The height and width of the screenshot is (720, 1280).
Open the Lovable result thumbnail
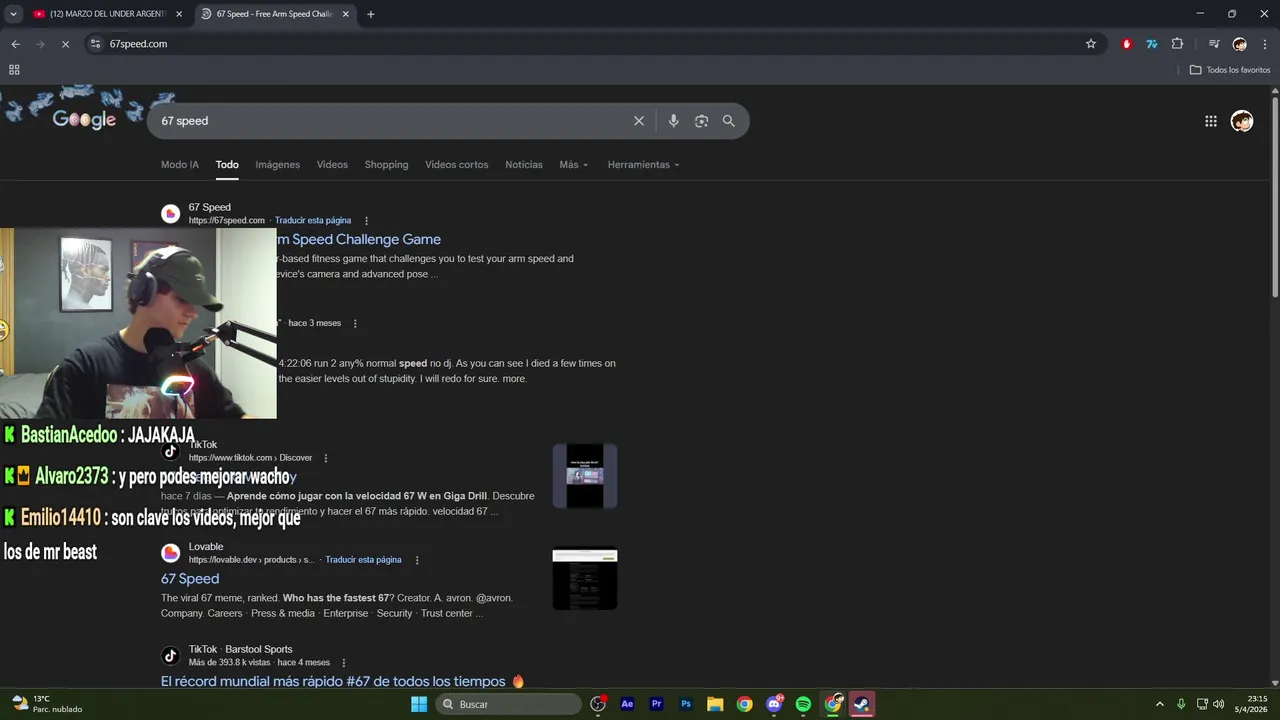click(585, 579)
